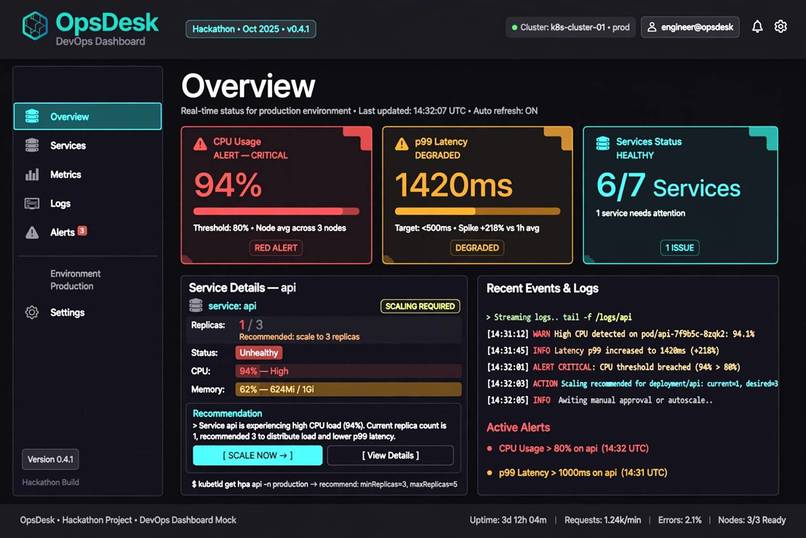This screenshot has width=806, height=538.
Task: Open the Alerts menu item
Action: click(x=62, y=232)
